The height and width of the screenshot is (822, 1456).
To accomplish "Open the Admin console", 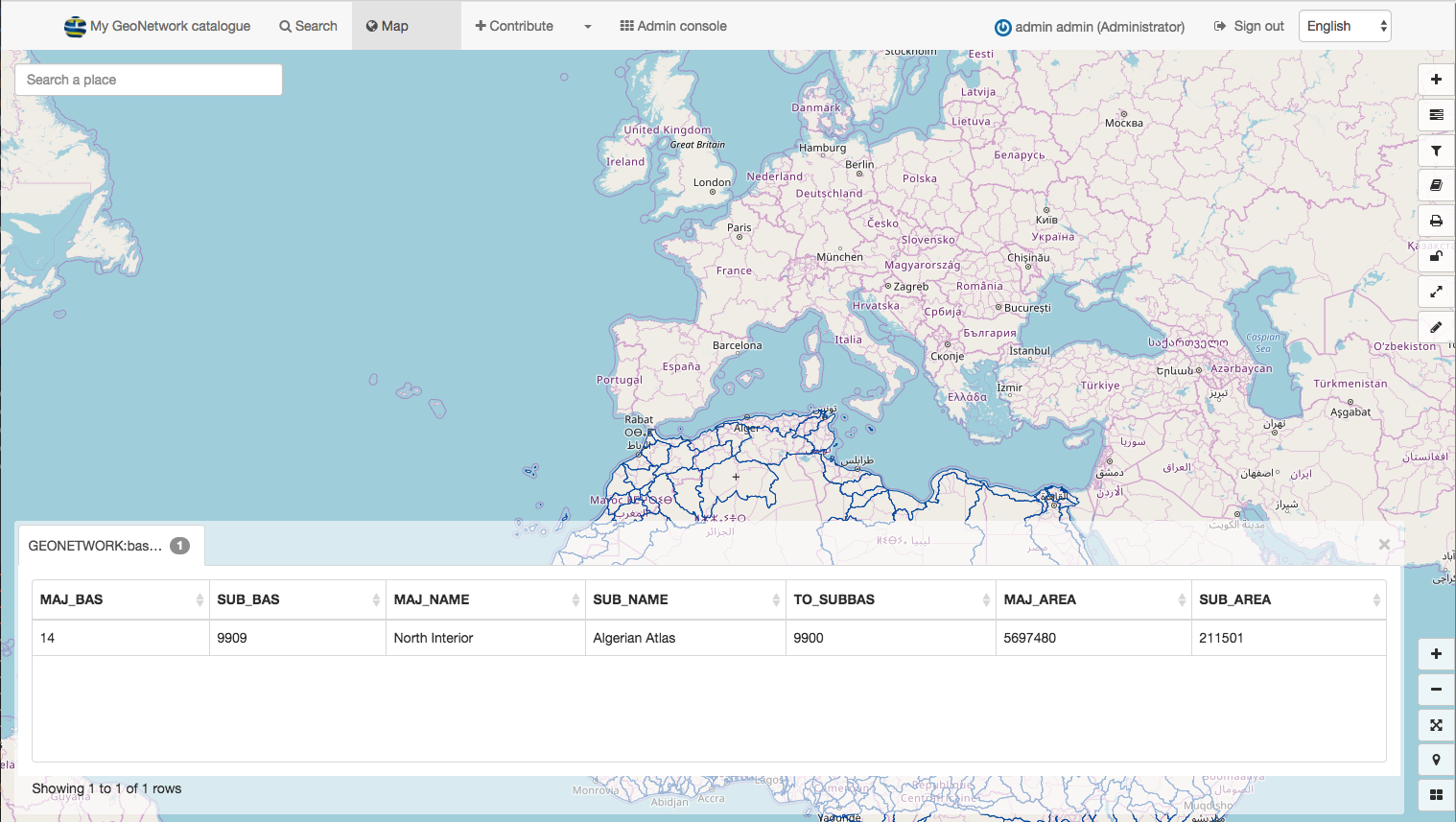I will [672, 26].
